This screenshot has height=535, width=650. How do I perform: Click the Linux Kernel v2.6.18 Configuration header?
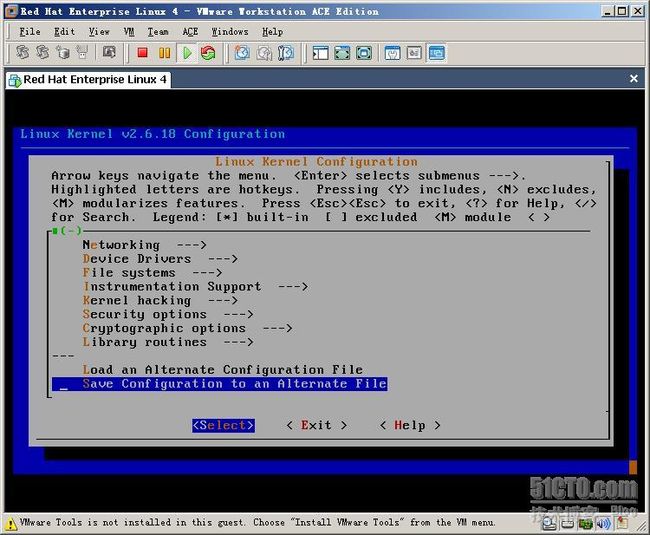coord(153,134)
